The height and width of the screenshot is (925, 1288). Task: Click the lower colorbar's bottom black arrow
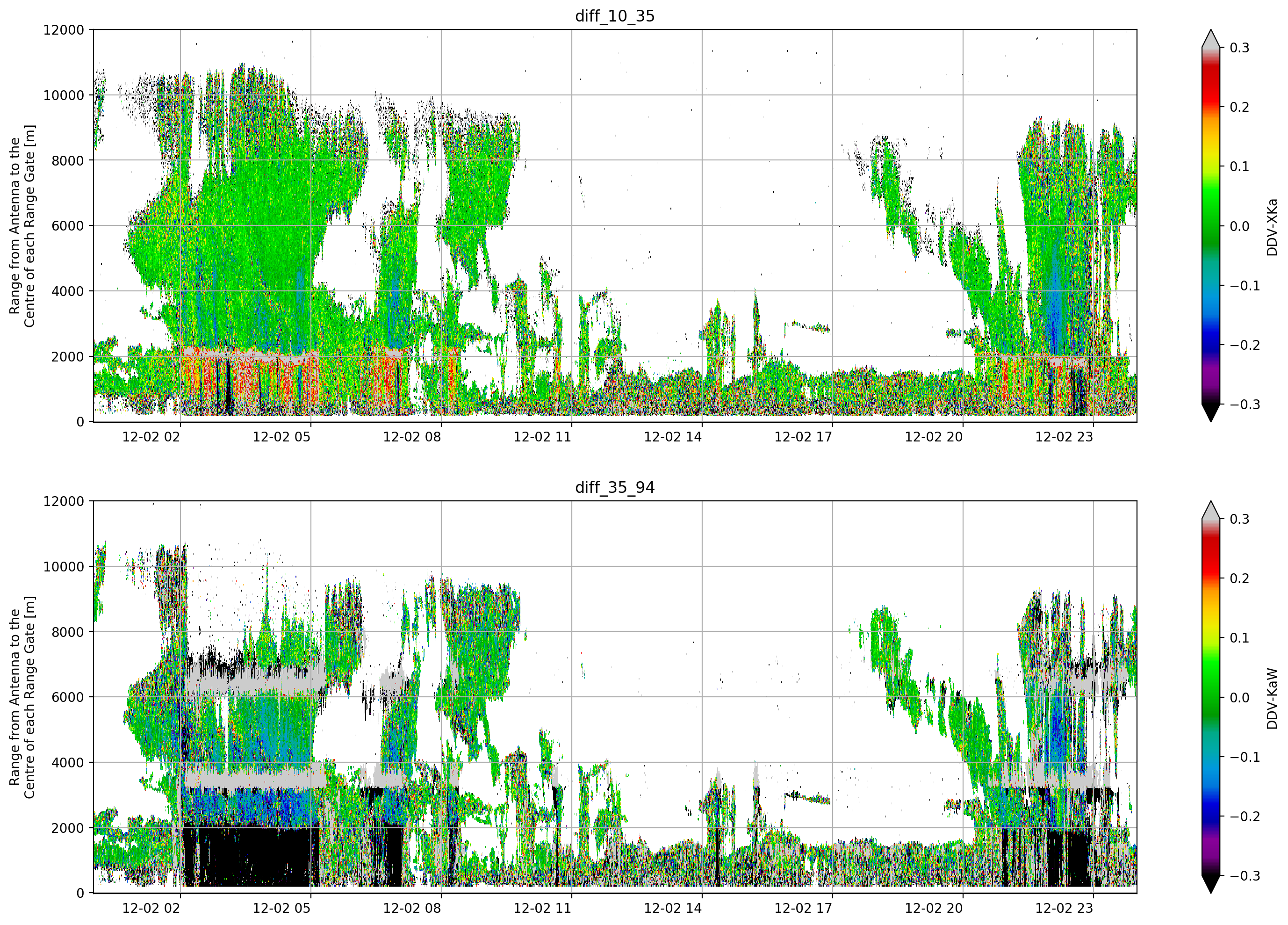click(x=1211, y=884)
